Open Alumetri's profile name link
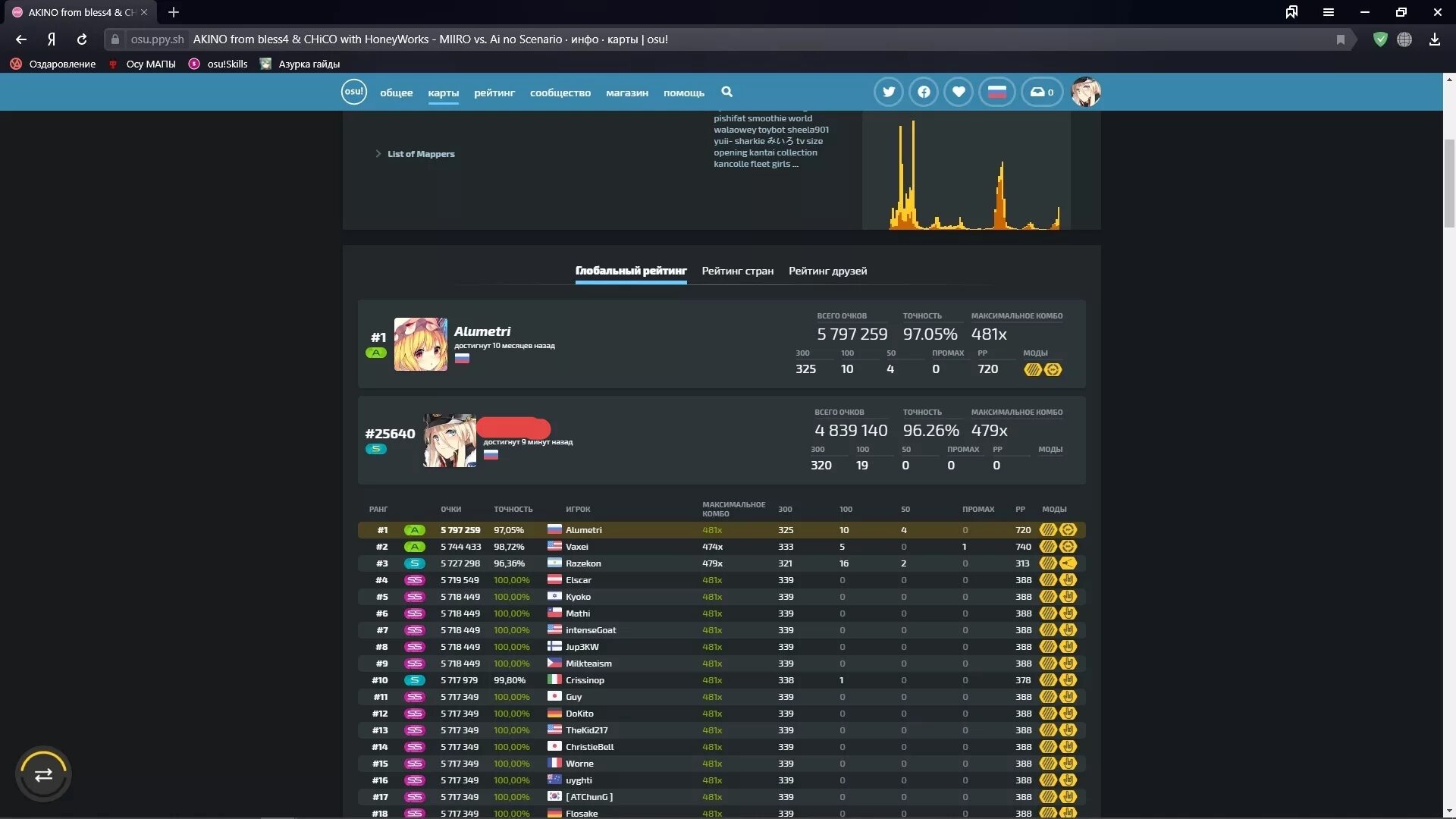This screenshot has height=819, width=1456. (482, 331)
